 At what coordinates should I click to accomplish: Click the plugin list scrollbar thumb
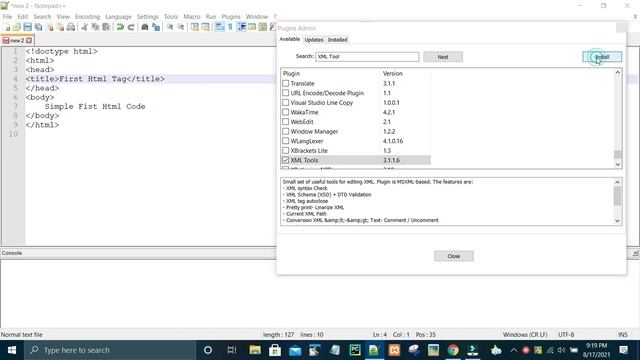coord(618,154)
